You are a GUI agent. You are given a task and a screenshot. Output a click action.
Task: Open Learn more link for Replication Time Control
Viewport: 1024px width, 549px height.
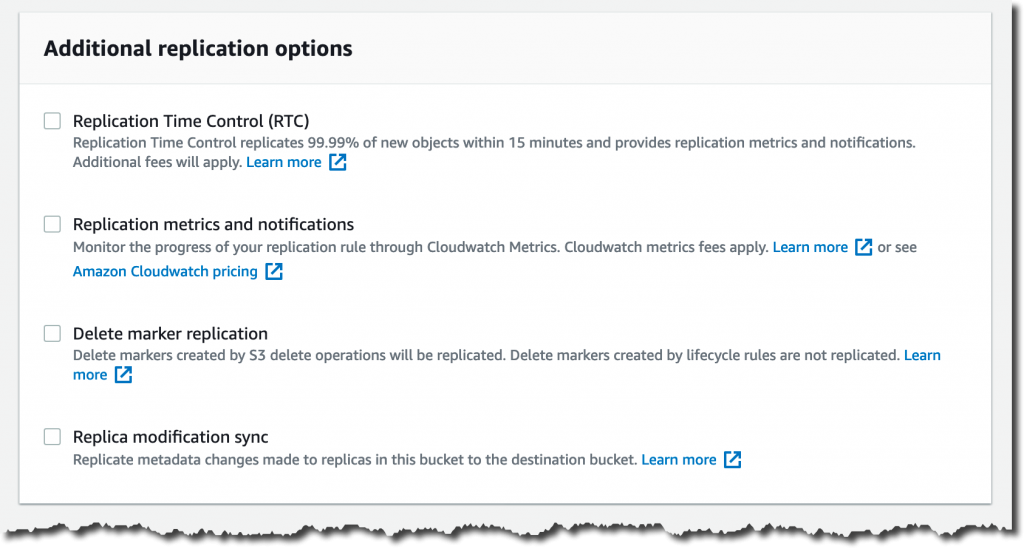(284, 162)
